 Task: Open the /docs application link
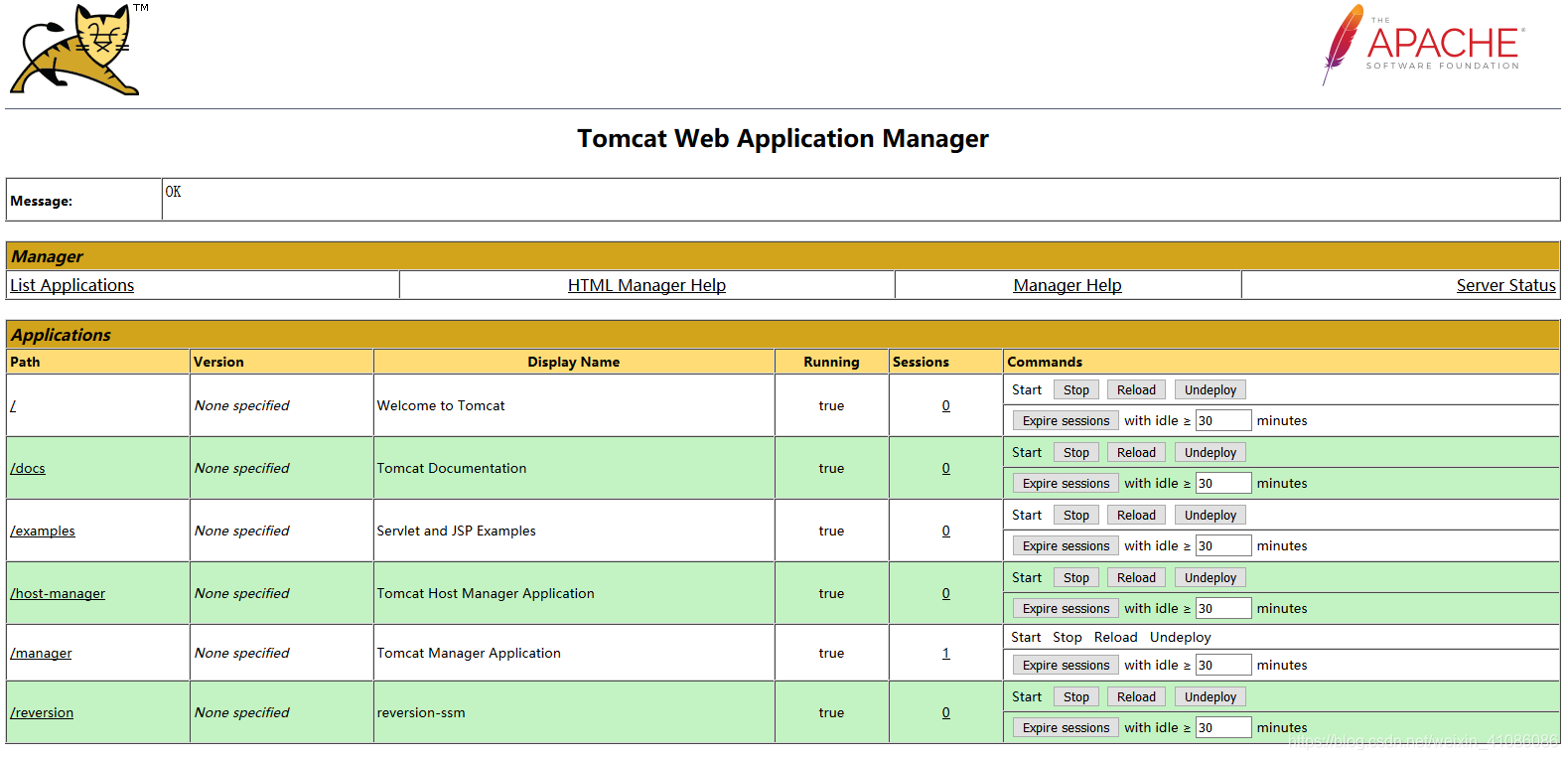pos(28,468)
